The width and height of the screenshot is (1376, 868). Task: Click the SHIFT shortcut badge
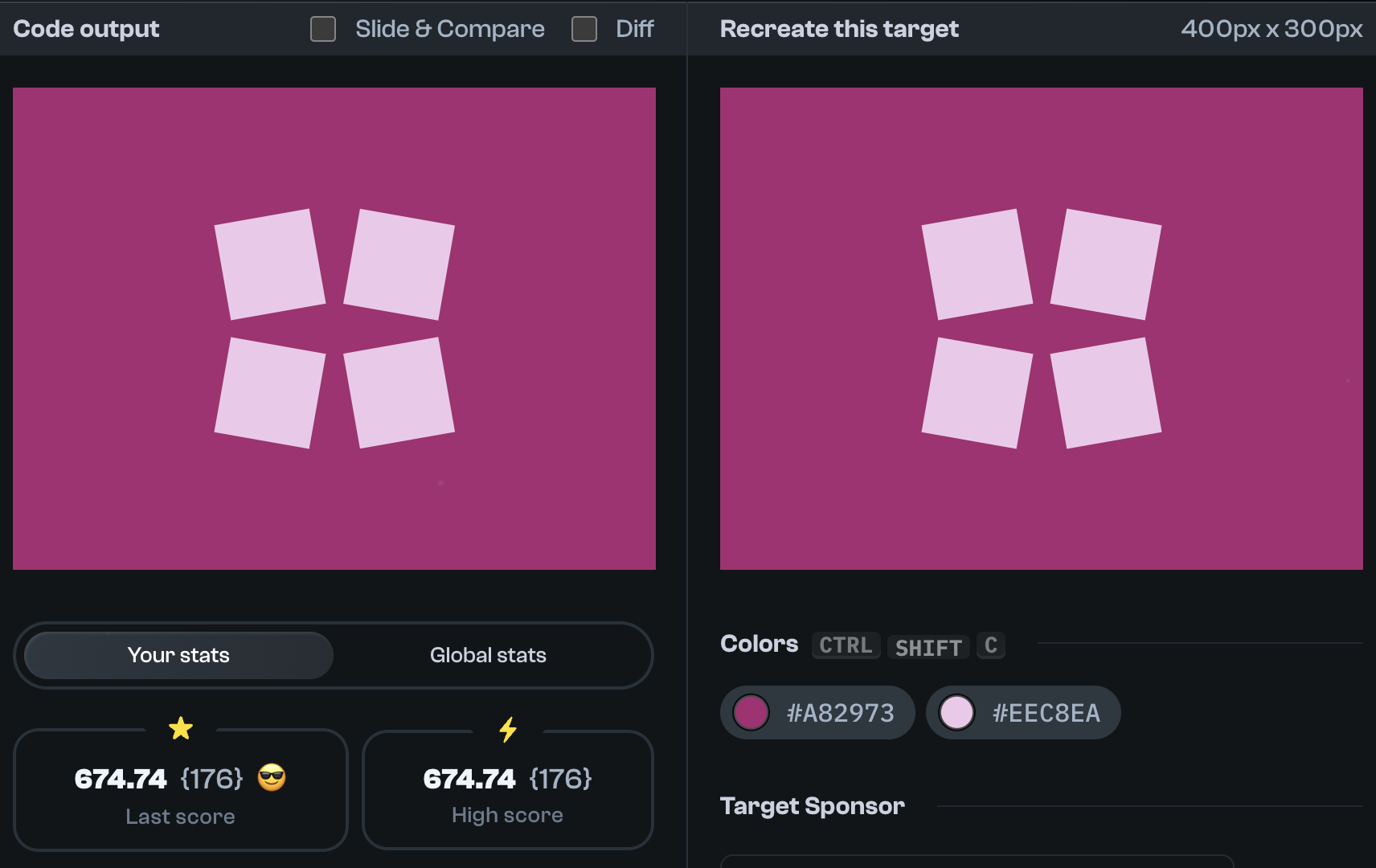coord(928,647)
